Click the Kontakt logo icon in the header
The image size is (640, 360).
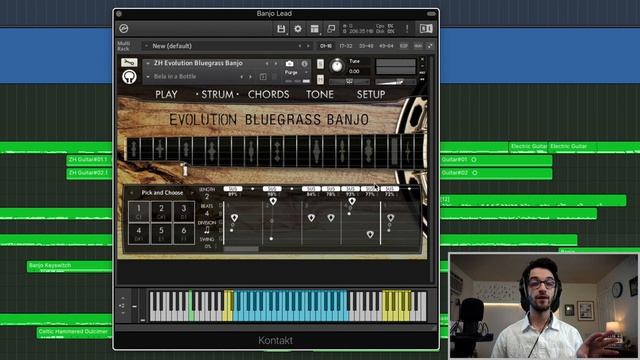click(x=124, y=29)
